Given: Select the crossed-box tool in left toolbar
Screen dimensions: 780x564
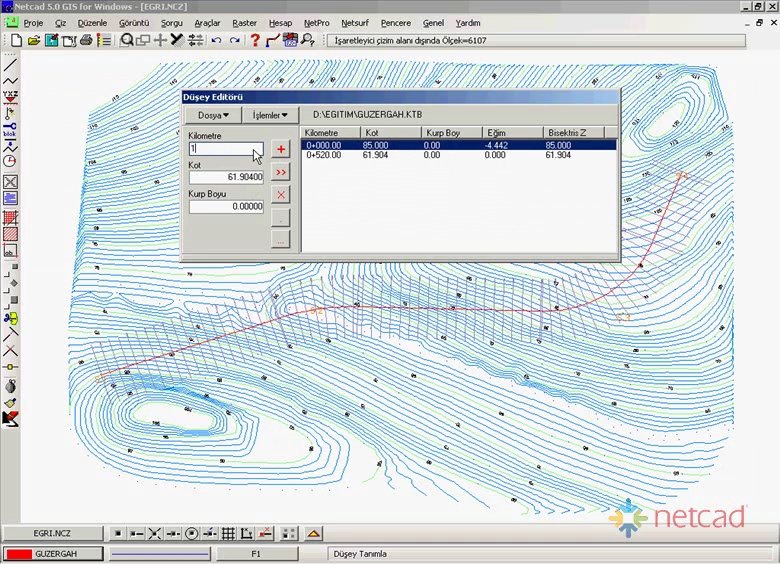Looking at the screenshot, I should 10,182.
